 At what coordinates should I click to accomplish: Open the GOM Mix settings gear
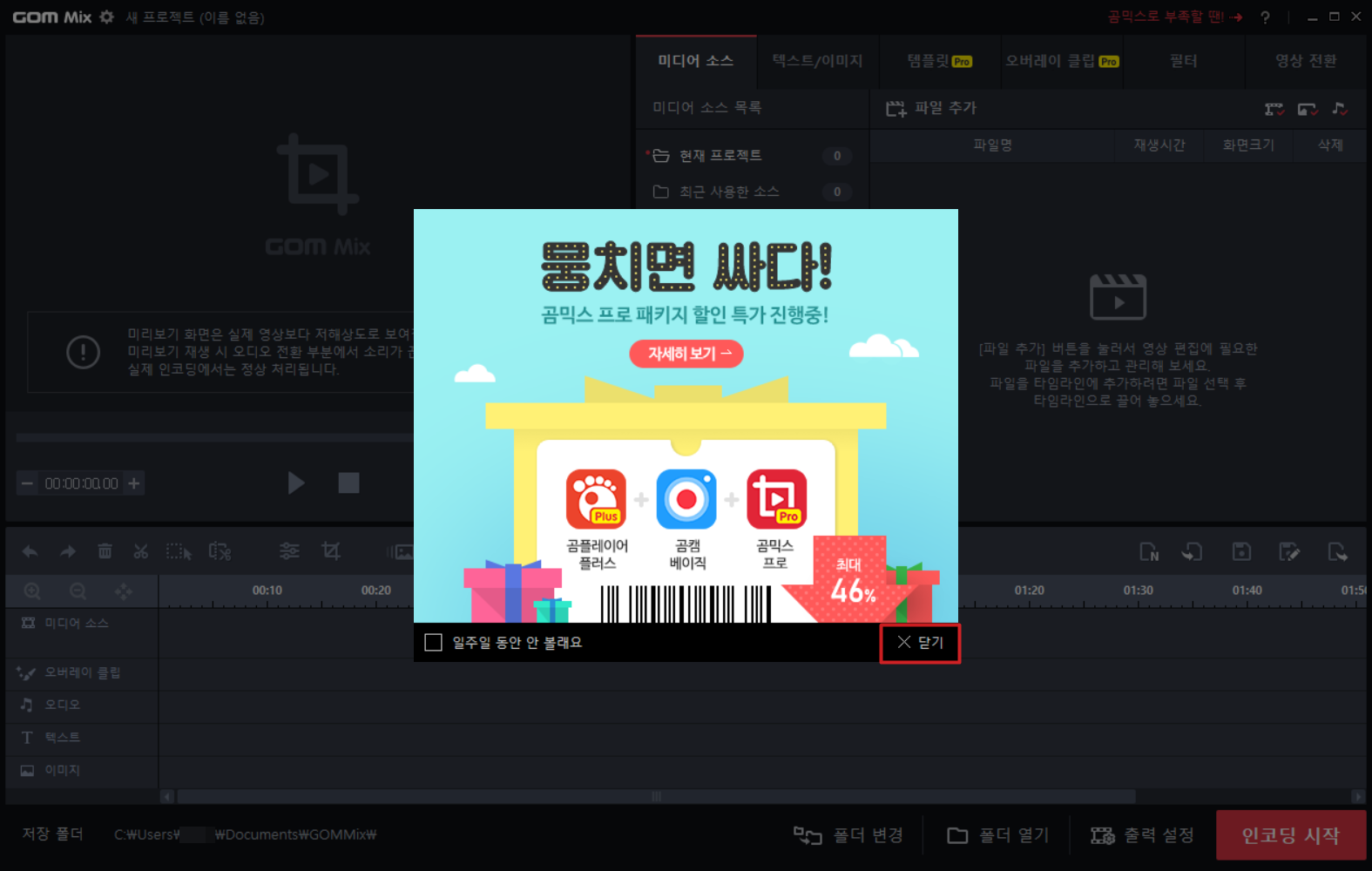tap(107, 17)
